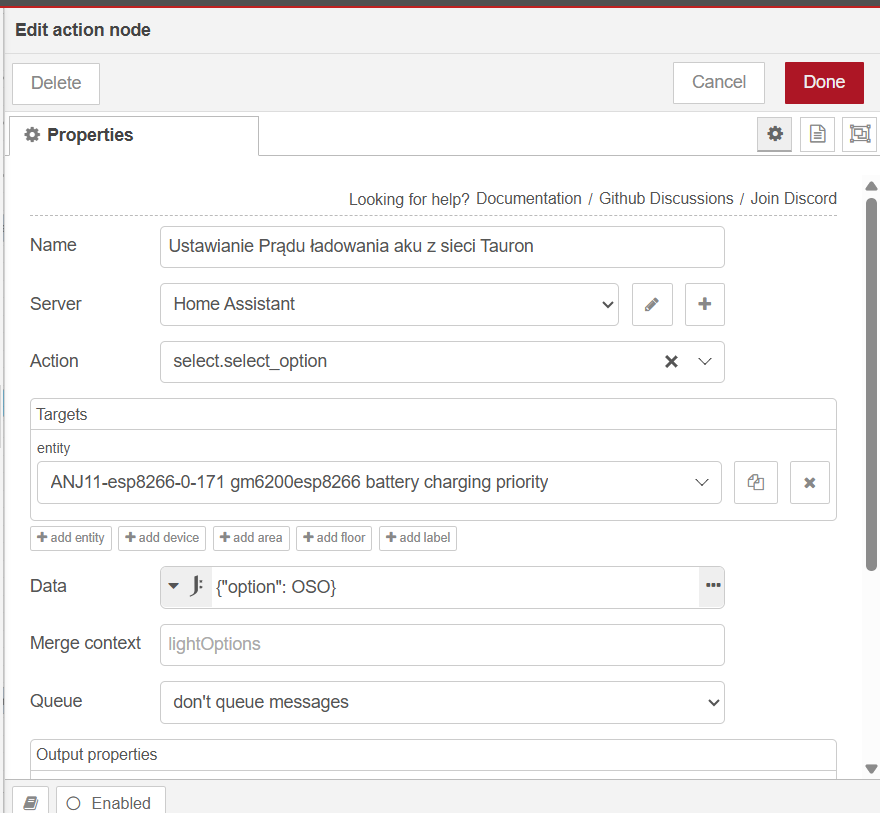The image size is (880, 813).
Task: Expand the Queue dropdown list
Action: click(441, 702)
